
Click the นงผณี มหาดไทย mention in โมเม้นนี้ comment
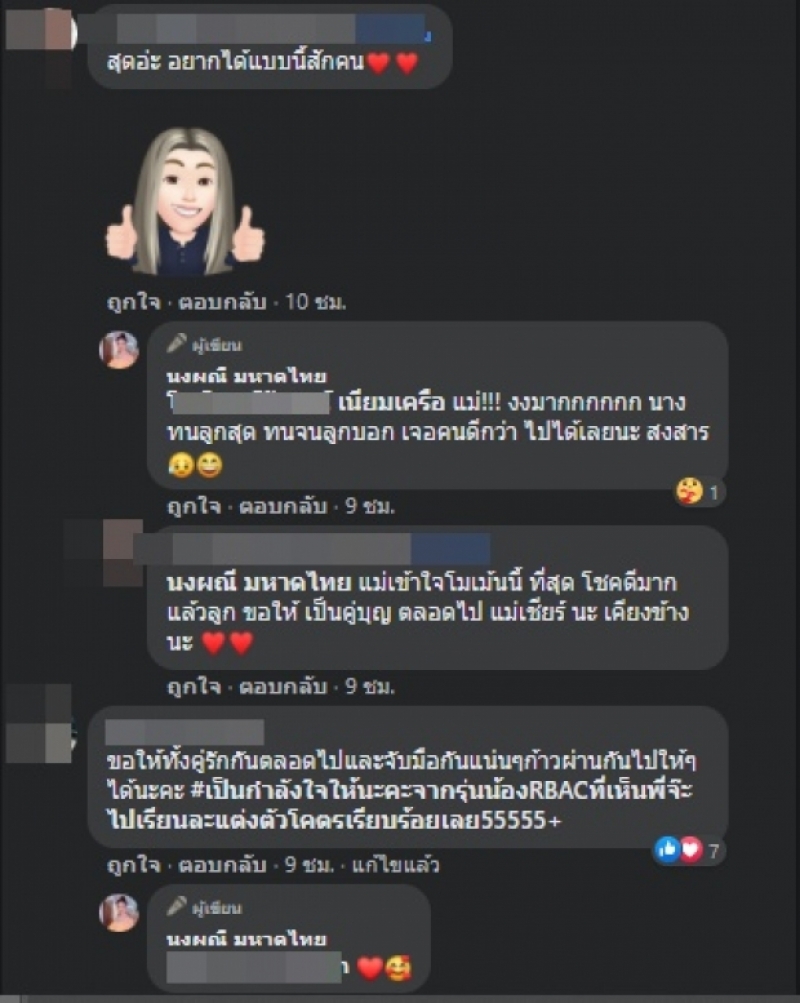[259, 582]
